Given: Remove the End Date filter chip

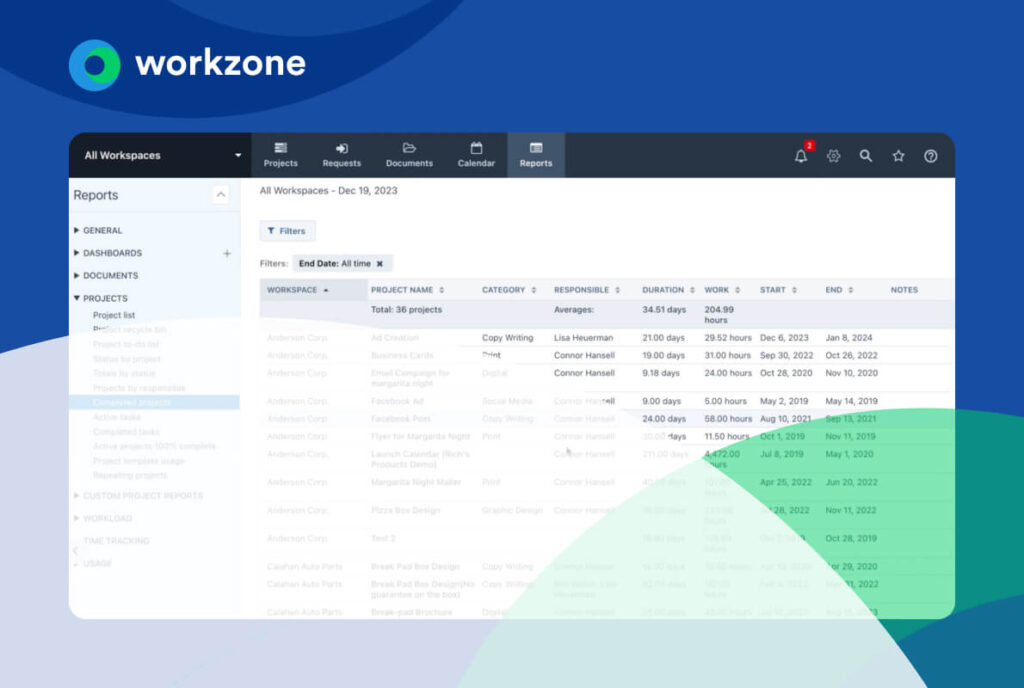Looking at the screenshot, I should [x=379, y=264].
